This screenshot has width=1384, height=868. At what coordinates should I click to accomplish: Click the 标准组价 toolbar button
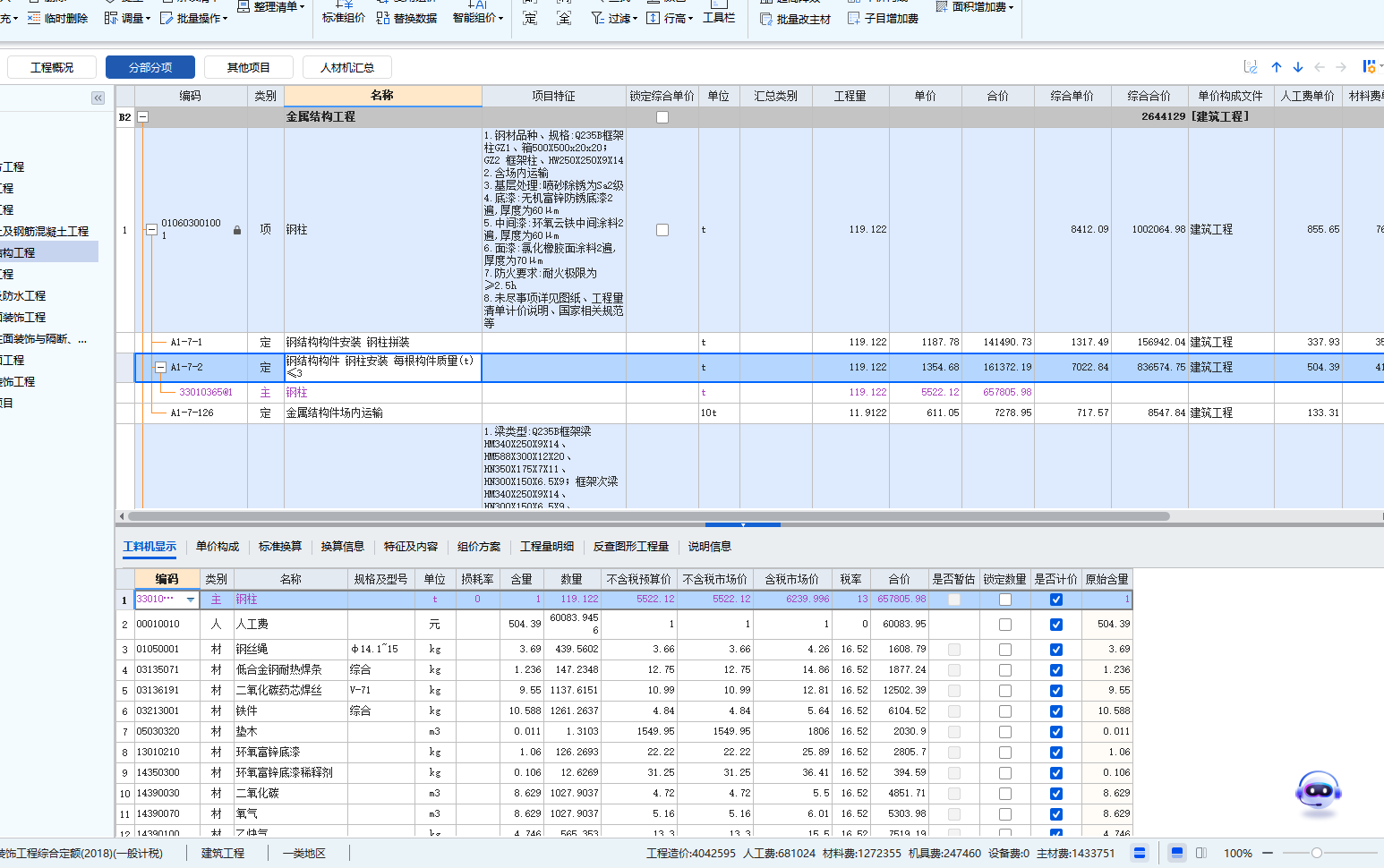pos(344,13)
